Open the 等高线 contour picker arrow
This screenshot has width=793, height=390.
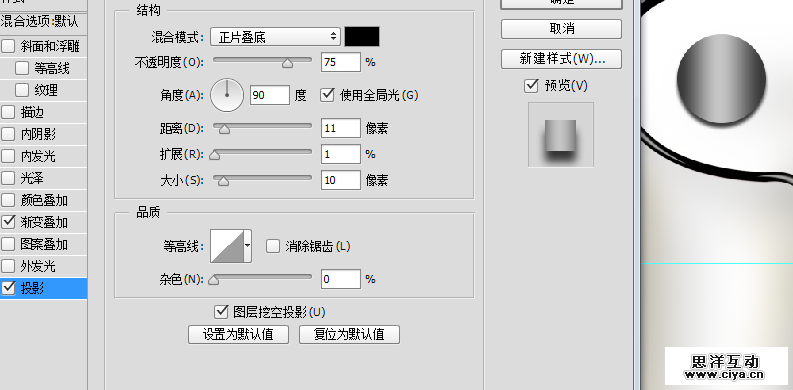click(247, 245)
